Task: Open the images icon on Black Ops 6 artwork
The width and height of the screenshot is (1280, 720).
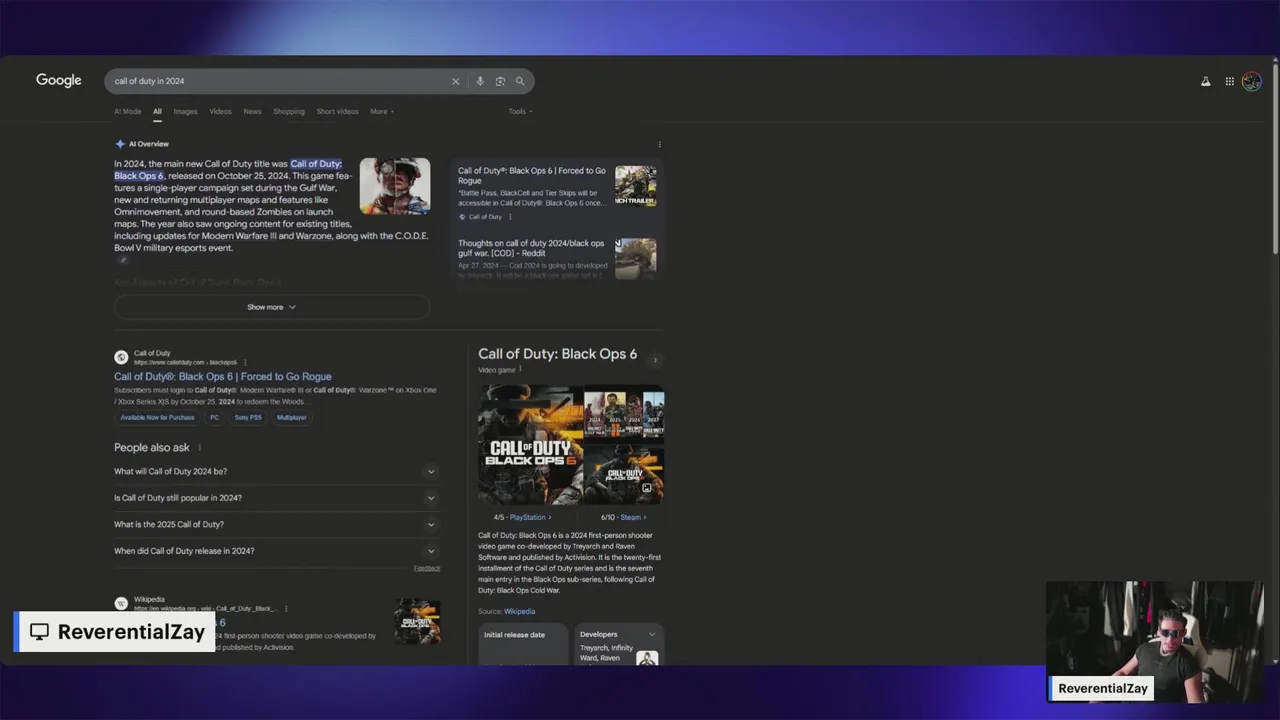Action: [647, 488]
